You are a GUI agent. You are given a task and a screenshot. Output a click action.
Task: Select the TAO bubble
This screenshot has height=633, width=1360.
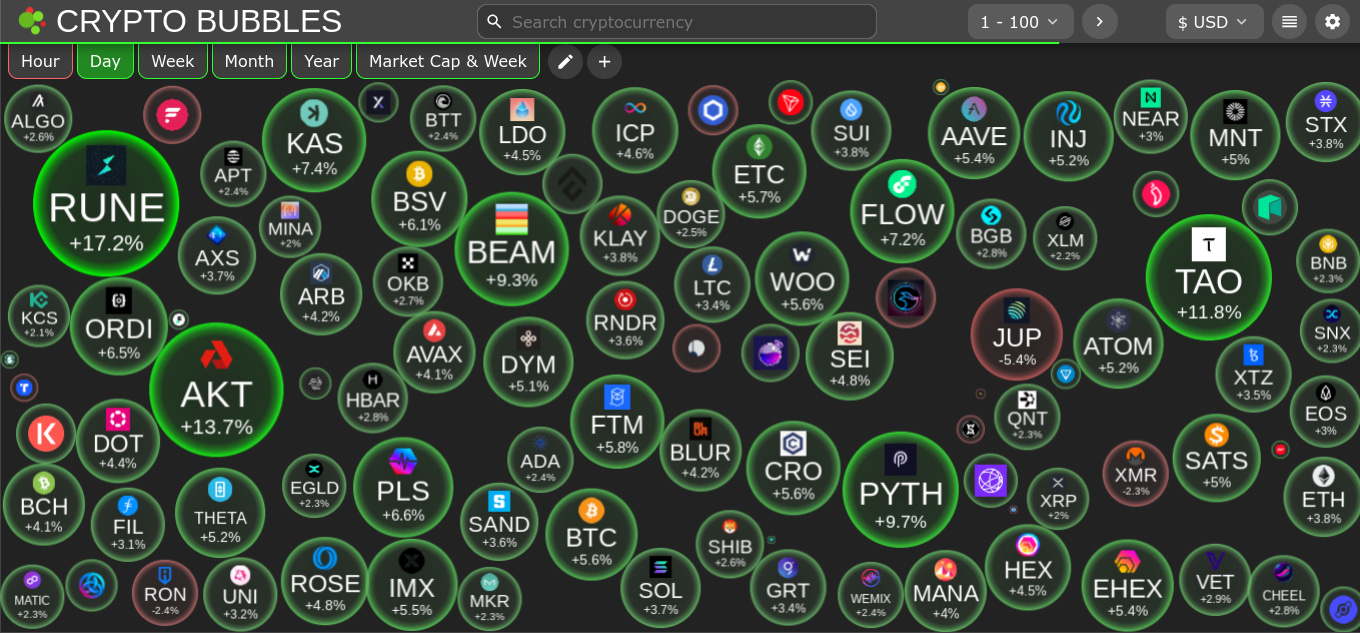(1208, 276)
